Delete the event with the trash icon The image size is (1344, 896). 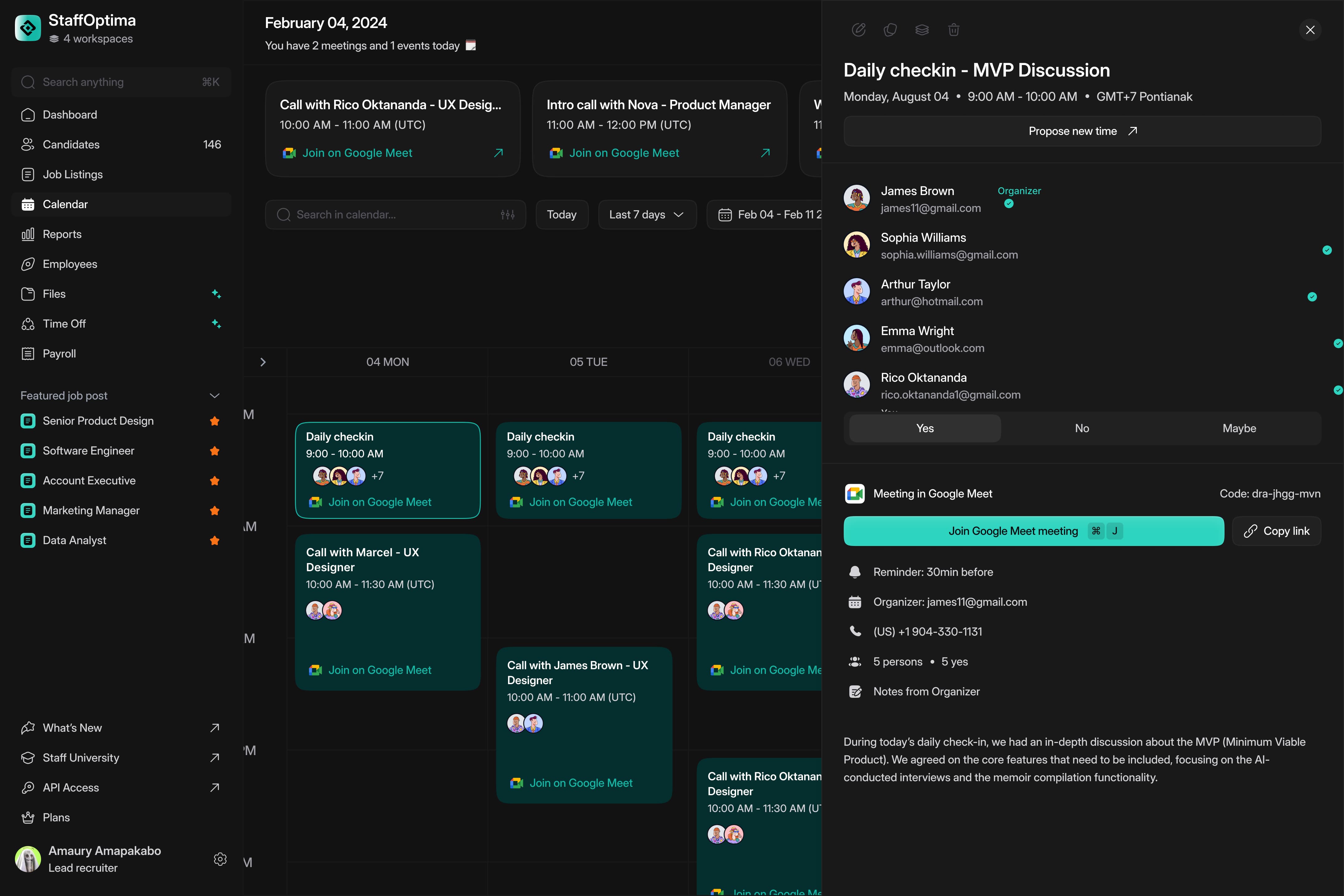coord(954,30)
